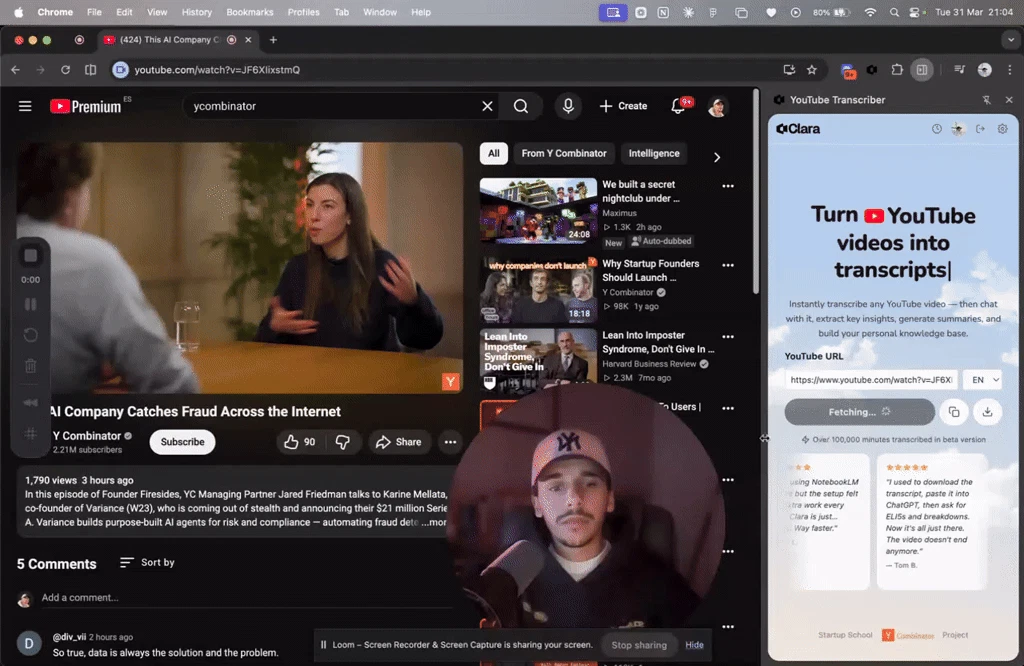Bookmark this page with star icon
Image resolution: width=1024 pixels, height=666 pixels.
tap(812, 70)
